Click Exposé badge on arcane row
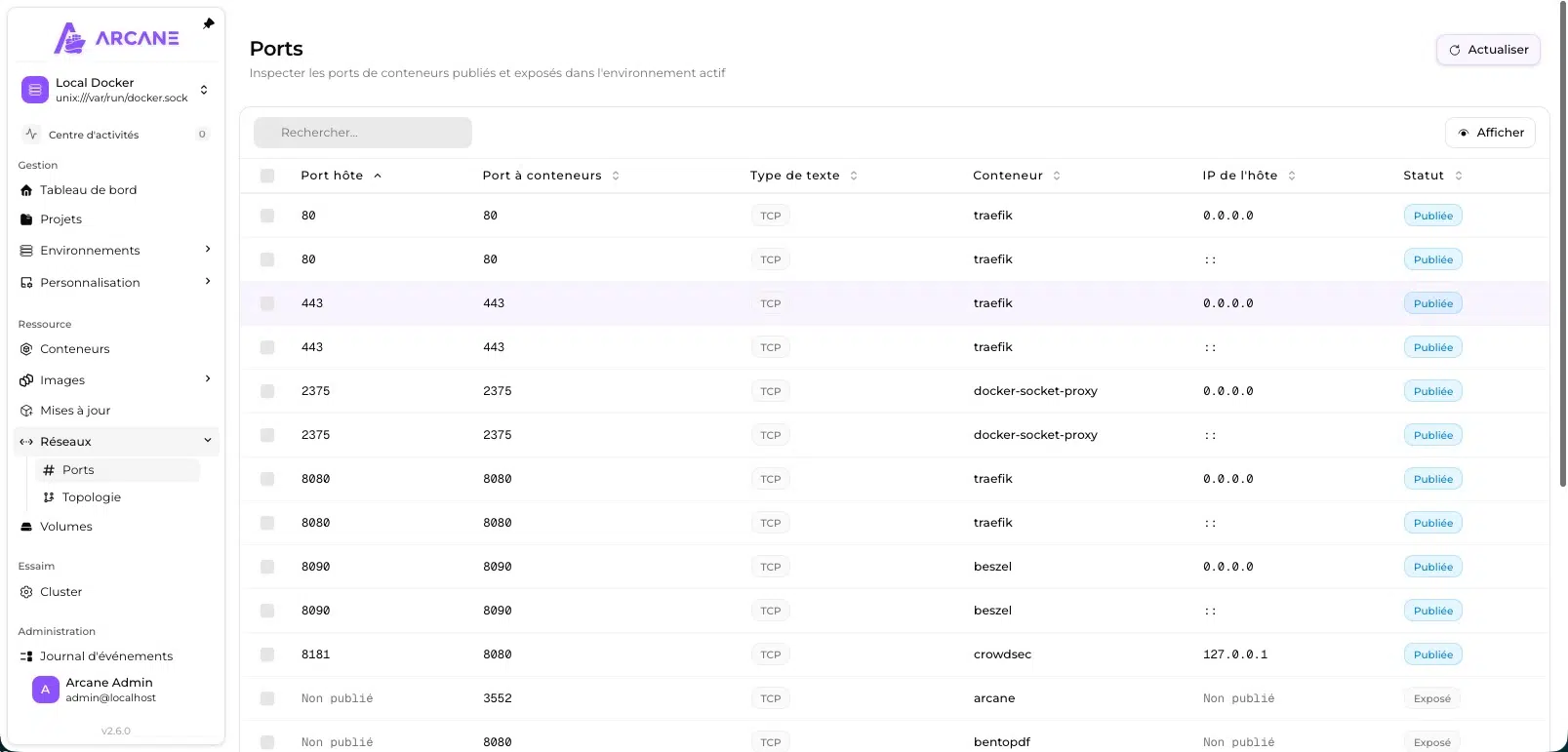Screen dimensions: 1568x752 (x=1432, y=698)
